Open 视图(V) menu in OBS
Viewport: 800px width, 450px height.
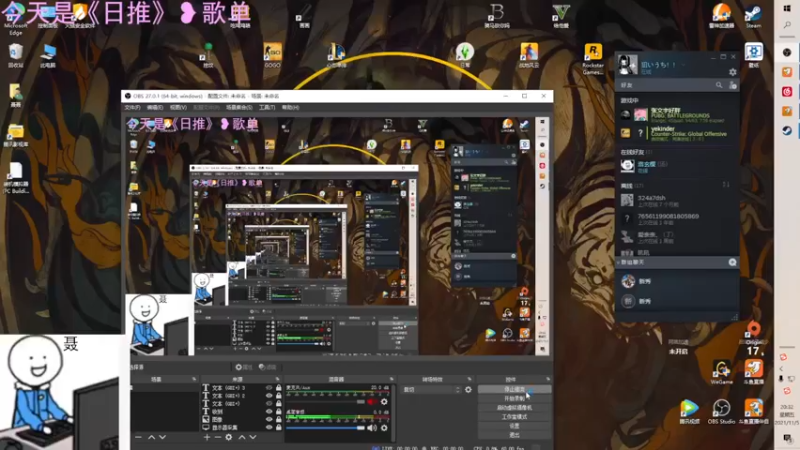tap(178, 108)
